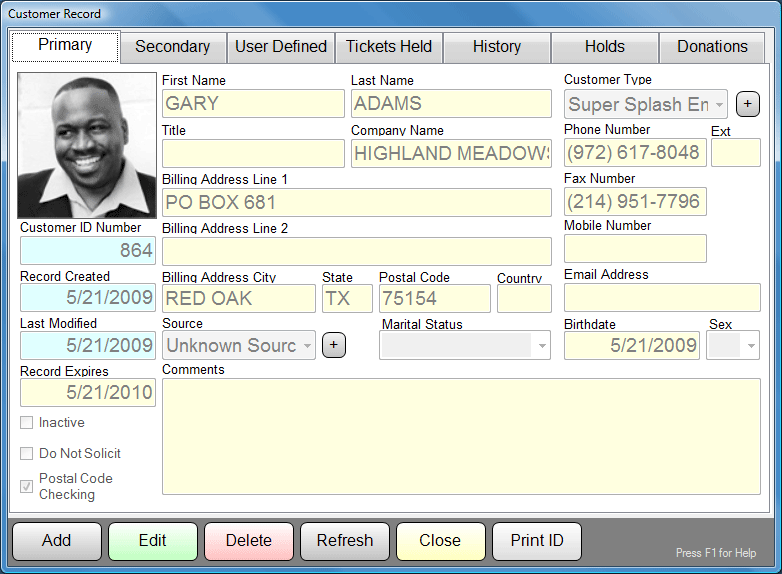Open the Tickets Held tab
This screenshot has height=574, width=782.
(389, 47)
